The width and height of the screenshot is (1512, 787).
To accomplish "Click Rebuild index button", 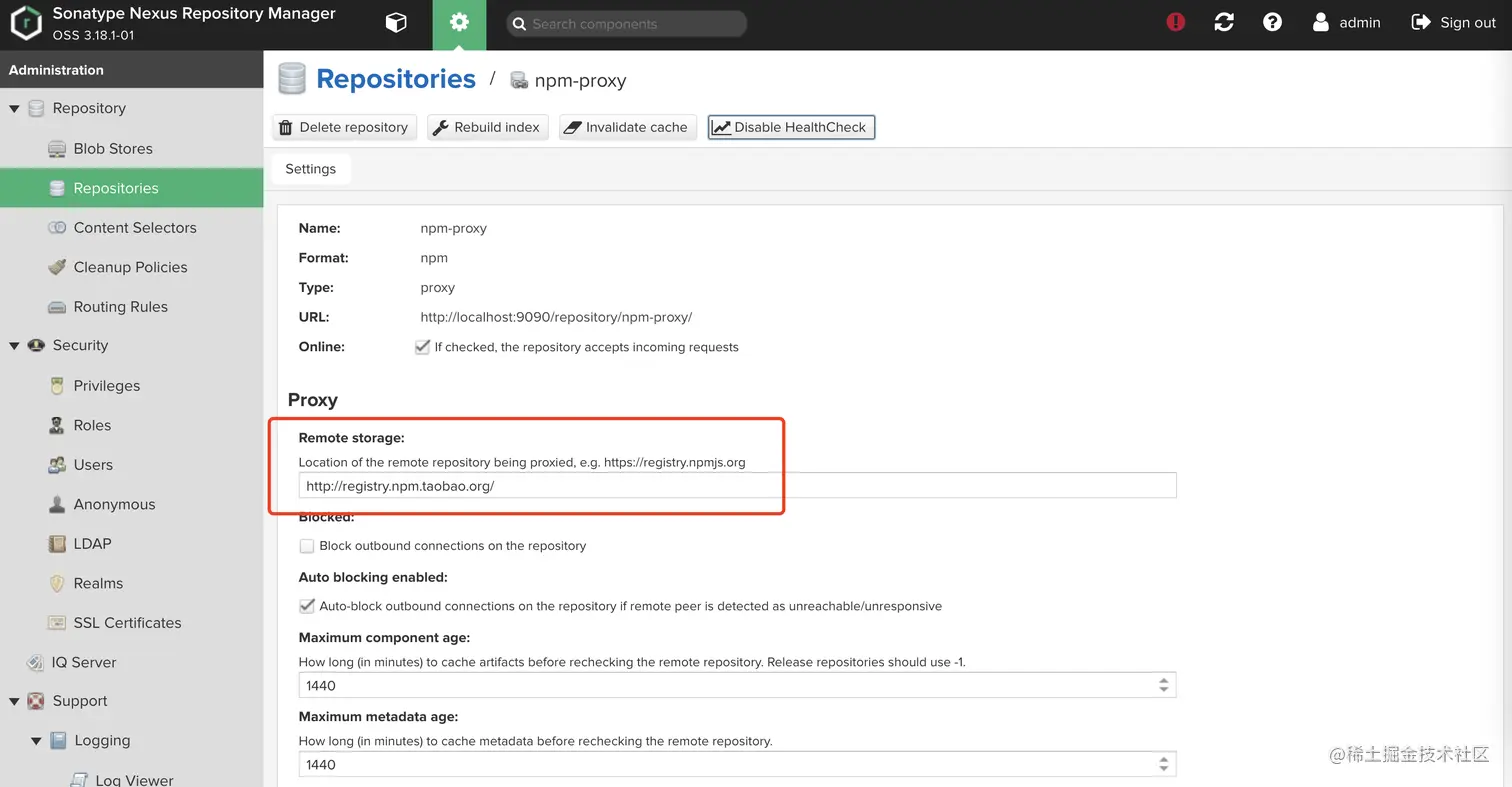I will 487,127.
